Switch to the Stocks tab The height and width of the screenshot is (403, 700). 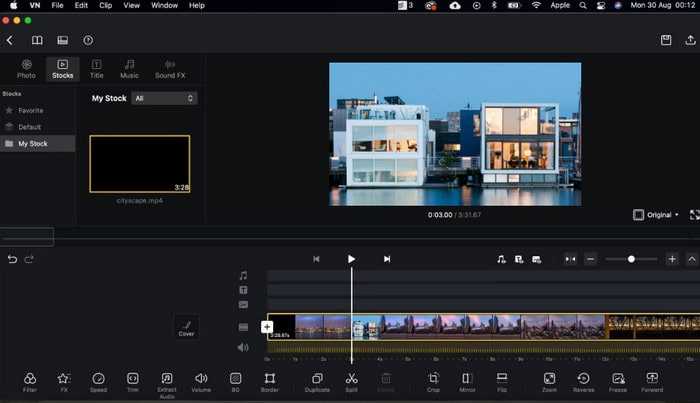tap(62, 69)
